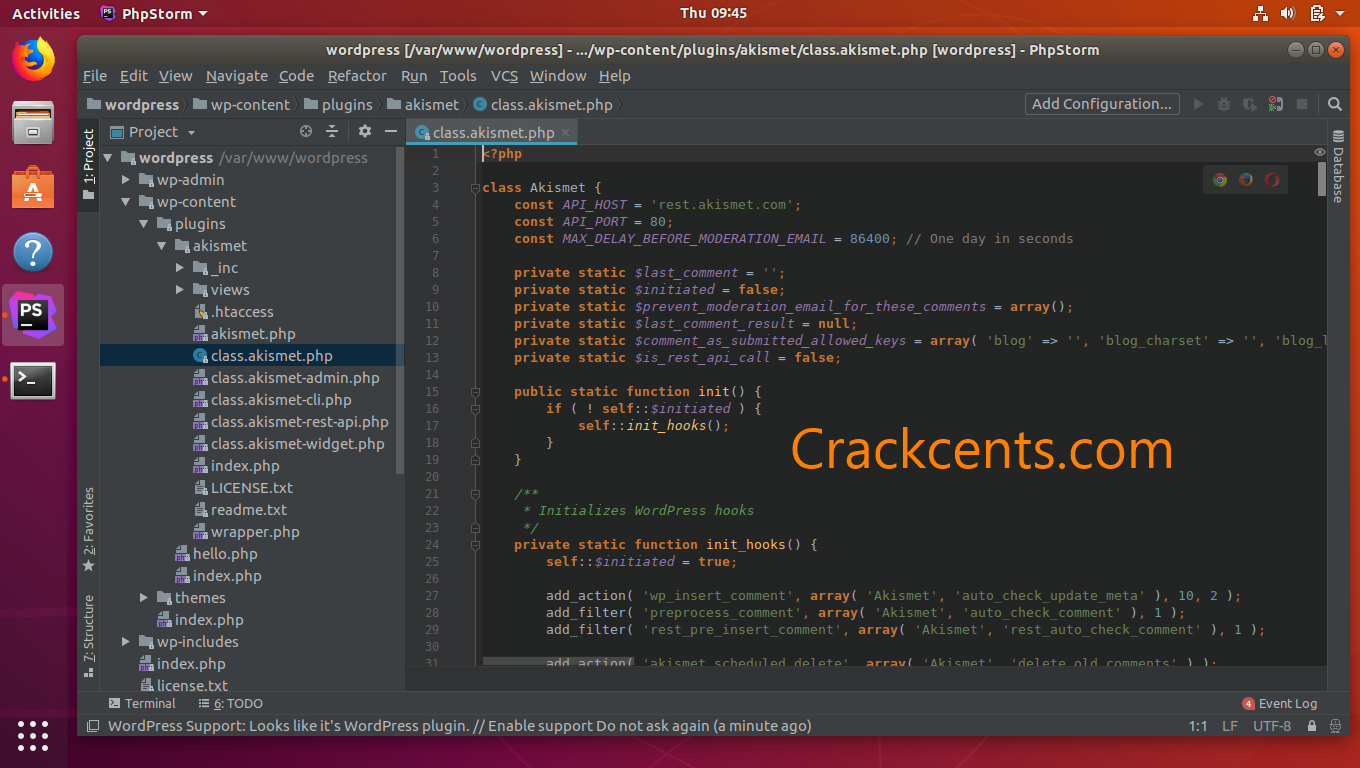Expand the _inc folder
Viewport: 1360px width, 768px height.
pos(181,268)
